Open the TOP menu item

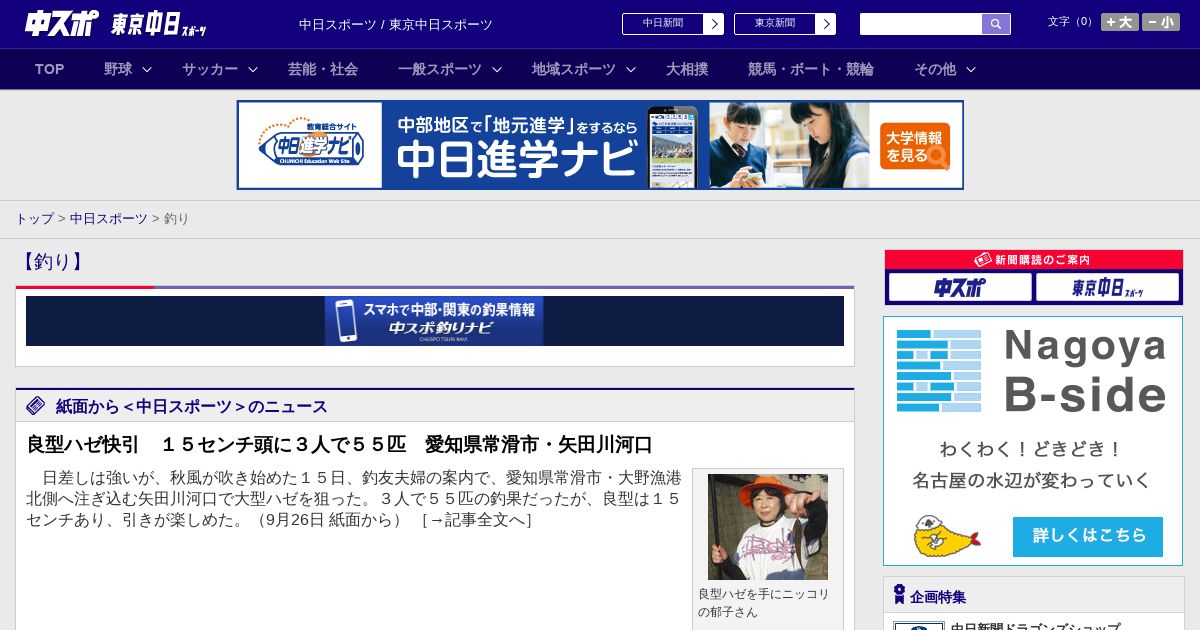[x=50, y=69]
